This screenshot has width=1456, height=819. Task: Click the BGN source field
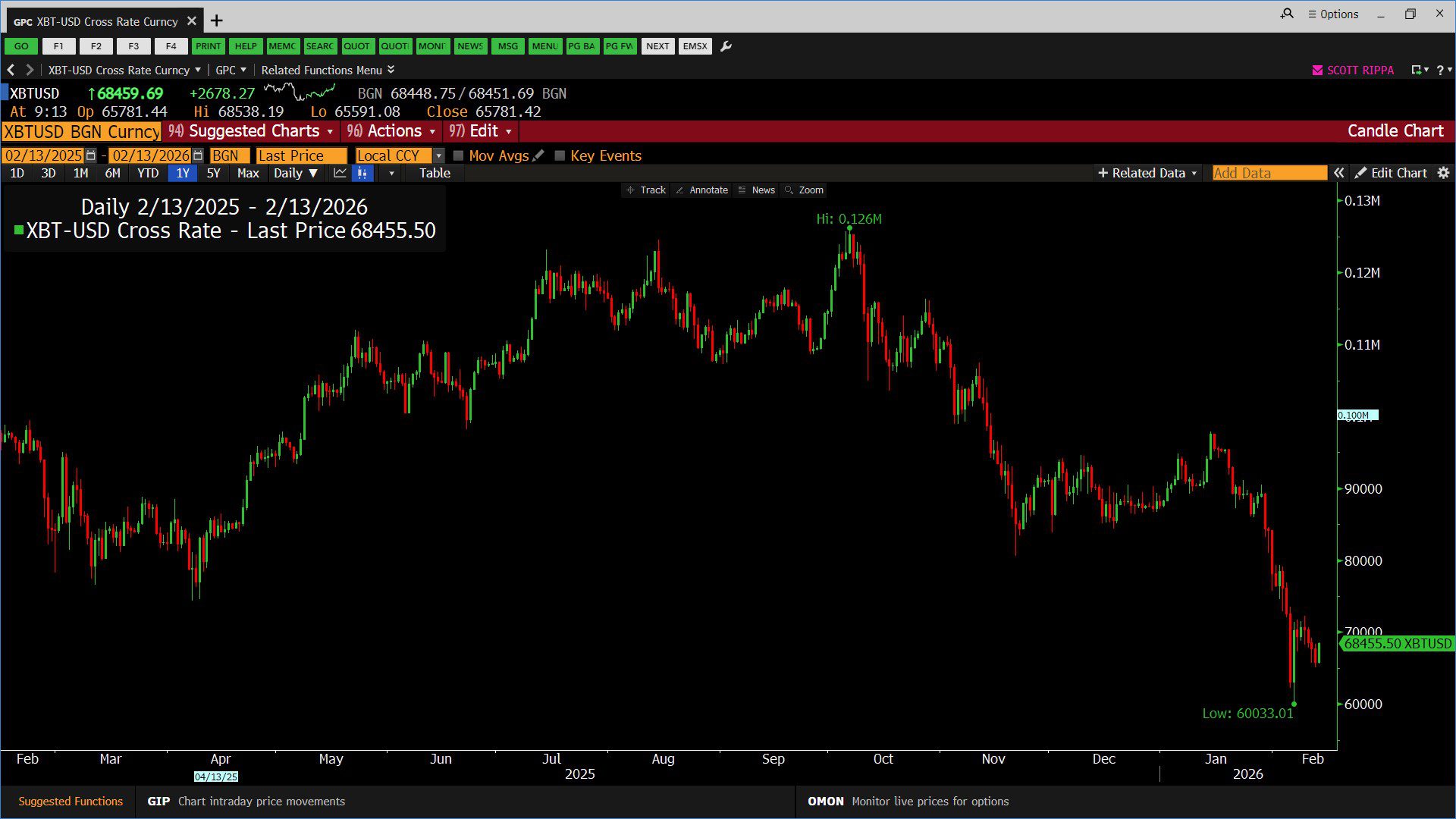pos(230,155)
